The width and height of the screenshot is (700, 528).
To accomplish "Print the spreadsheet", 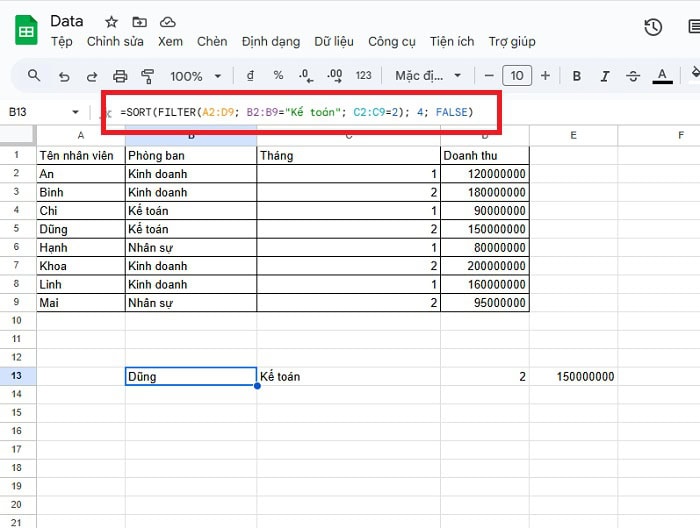I will 121,76.
